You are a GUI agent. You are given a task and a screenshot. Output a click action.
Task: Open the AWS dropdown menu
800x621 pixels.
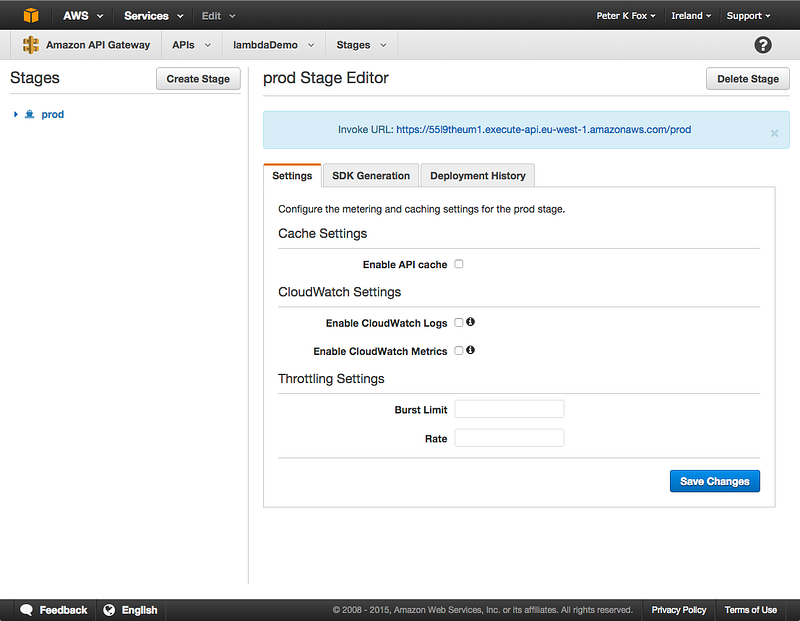(83, 16)
